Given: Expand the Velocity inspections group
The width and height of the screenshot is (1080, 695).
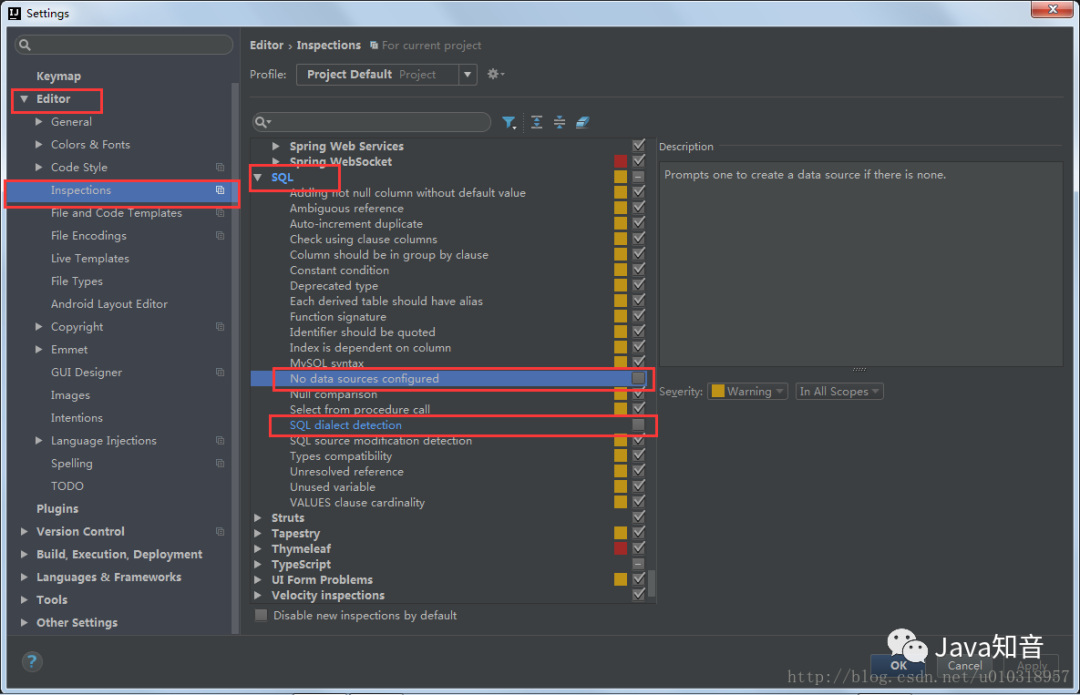Looking at the screenshot, I should 258,595.
